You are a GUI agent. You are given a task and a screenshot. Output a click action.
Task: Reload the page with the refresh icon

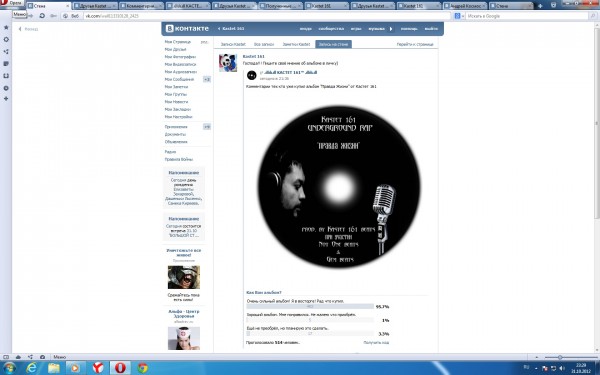coord(42,16)
